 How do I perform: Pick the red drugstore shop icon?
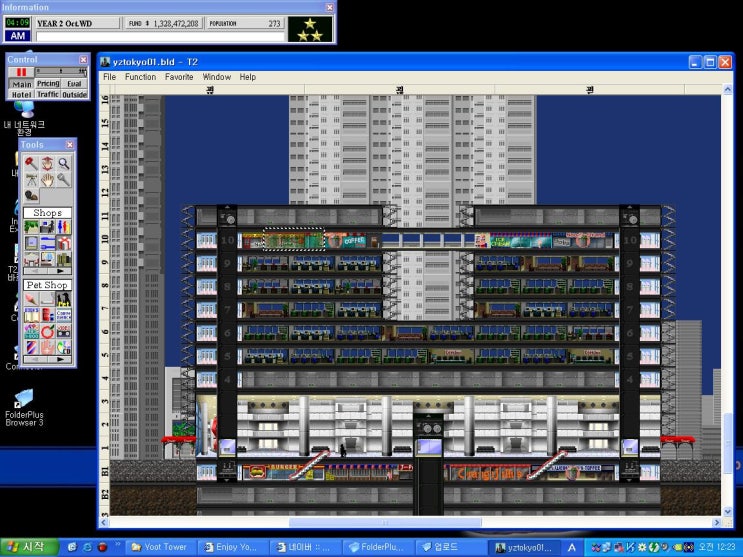point(47,315)
